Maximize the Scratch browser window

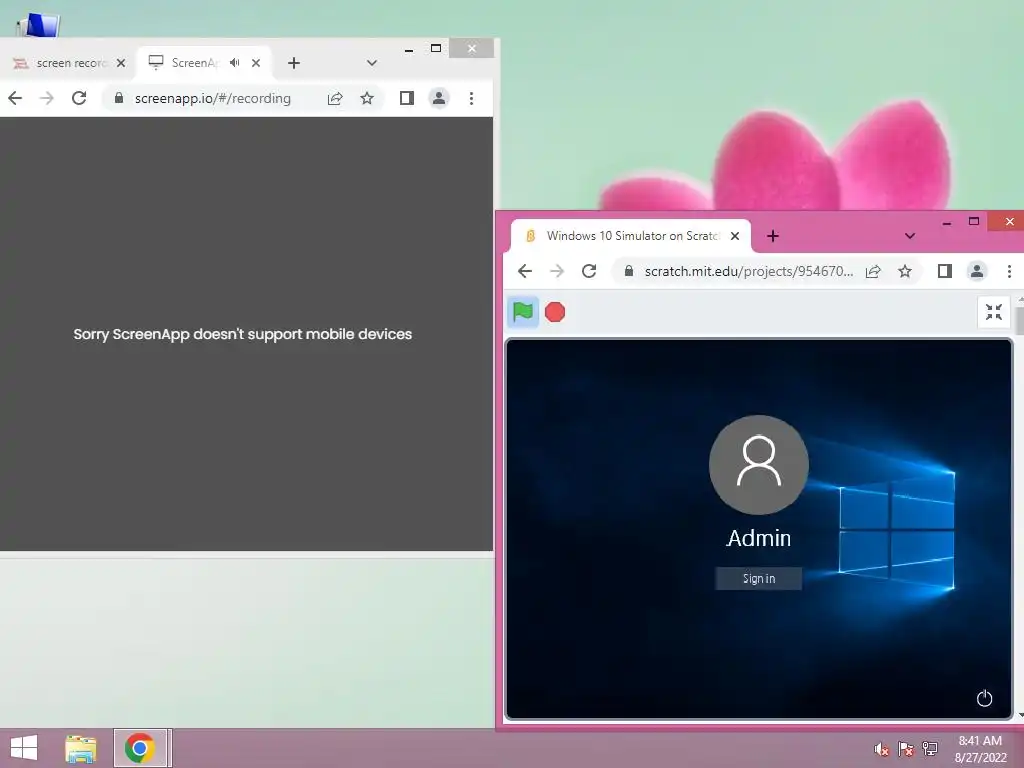pos(974,221)
